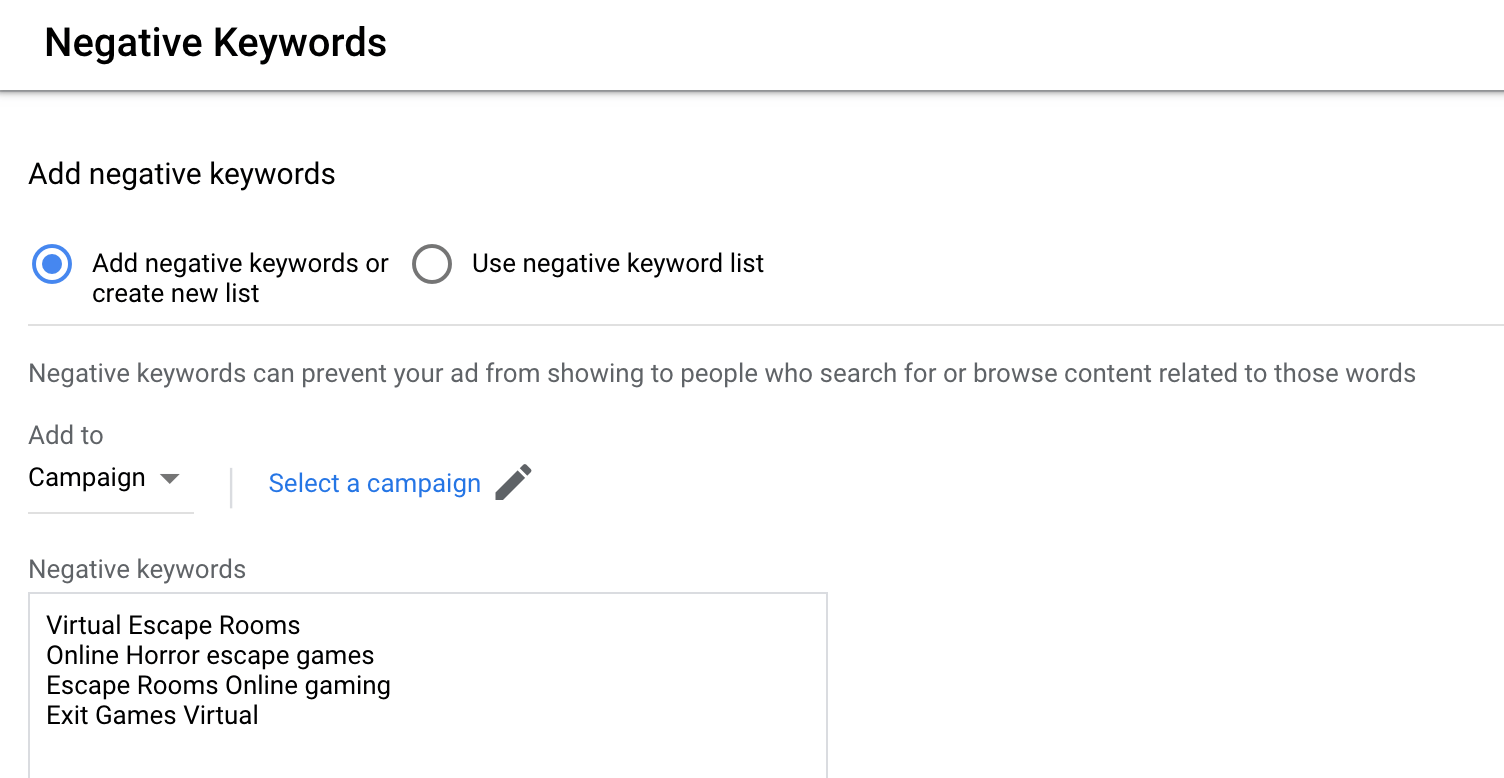Tap the unfilled circle near negative keyword list
Screen dimensions: 1504x778
click(432, 264)
